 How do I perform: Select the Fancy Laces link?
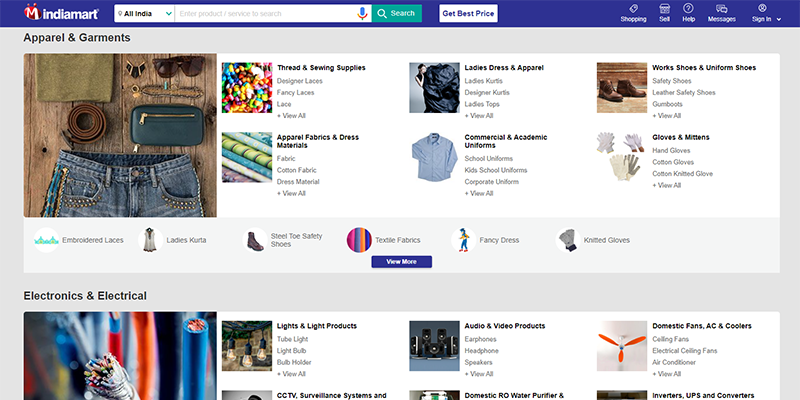pos(295,93)
